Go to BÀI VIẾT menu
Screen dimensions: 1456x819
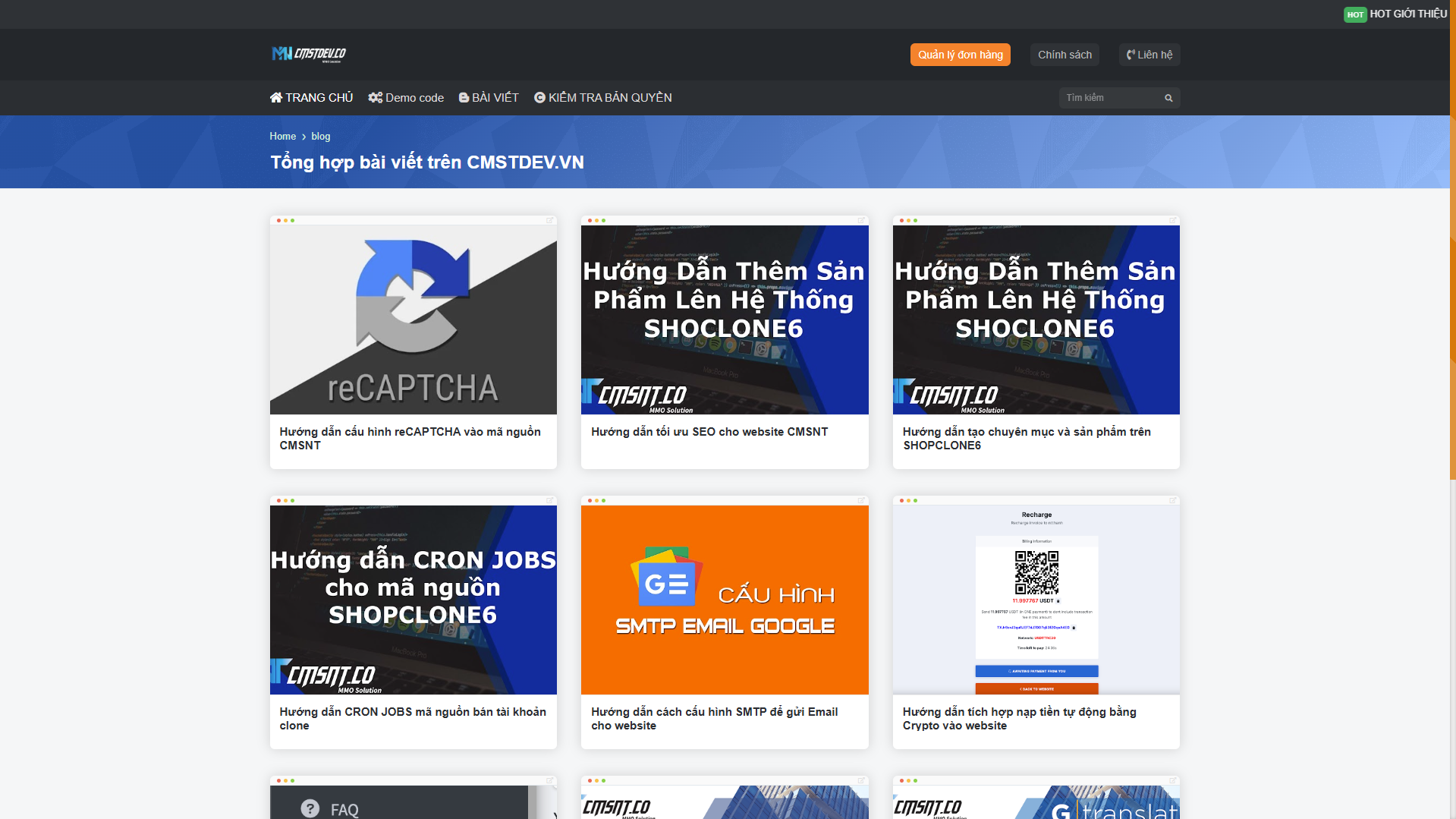click(489, 98)
